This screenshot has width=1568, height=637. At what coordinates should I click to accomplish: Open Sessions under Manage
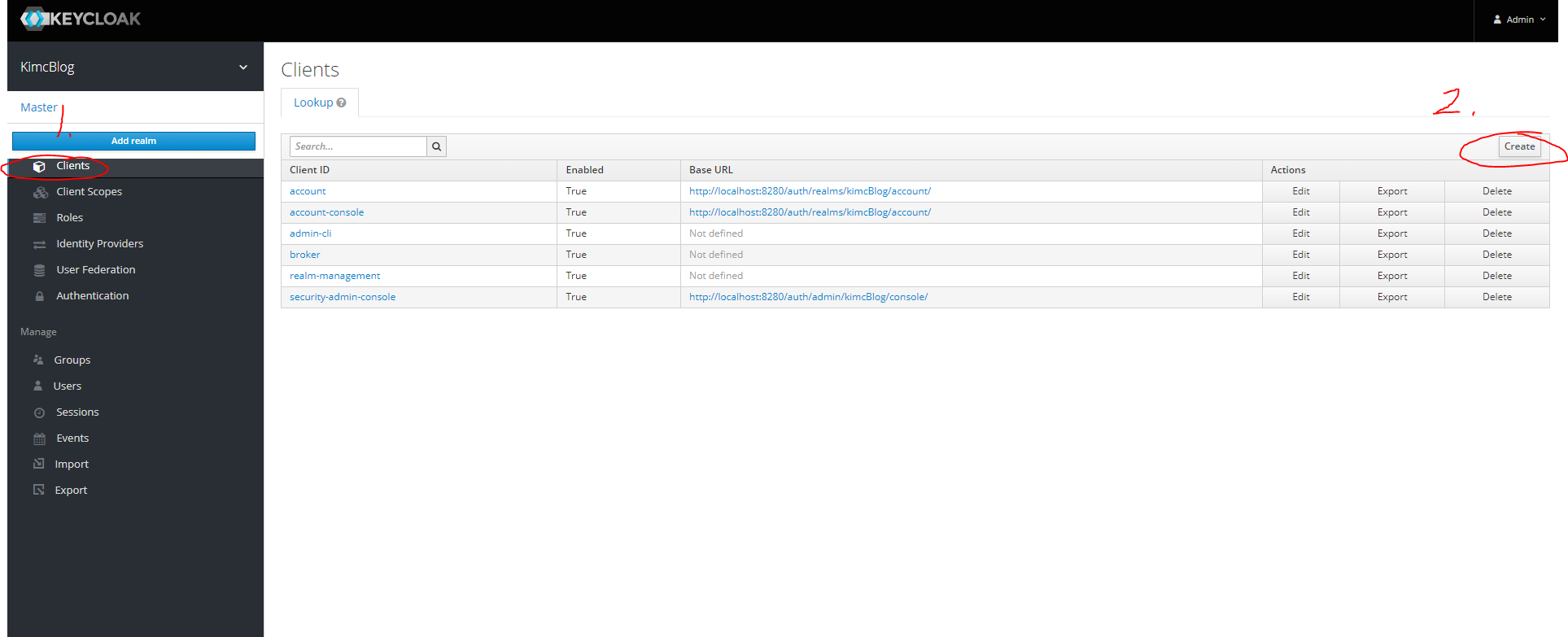77,412
